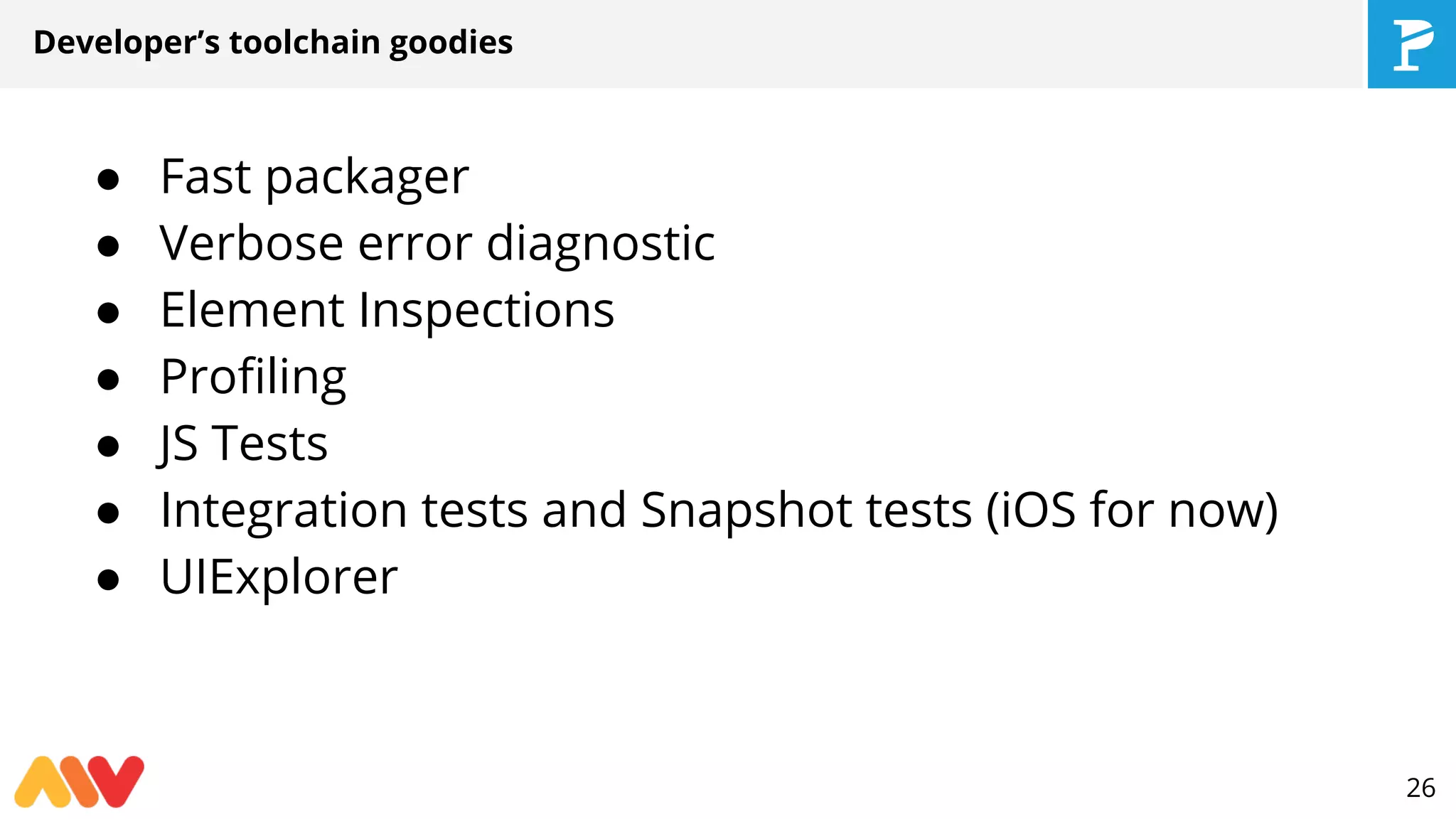Click the bullet dot before Integration tests
This screenshot has height=819, width=1456.
108,513
